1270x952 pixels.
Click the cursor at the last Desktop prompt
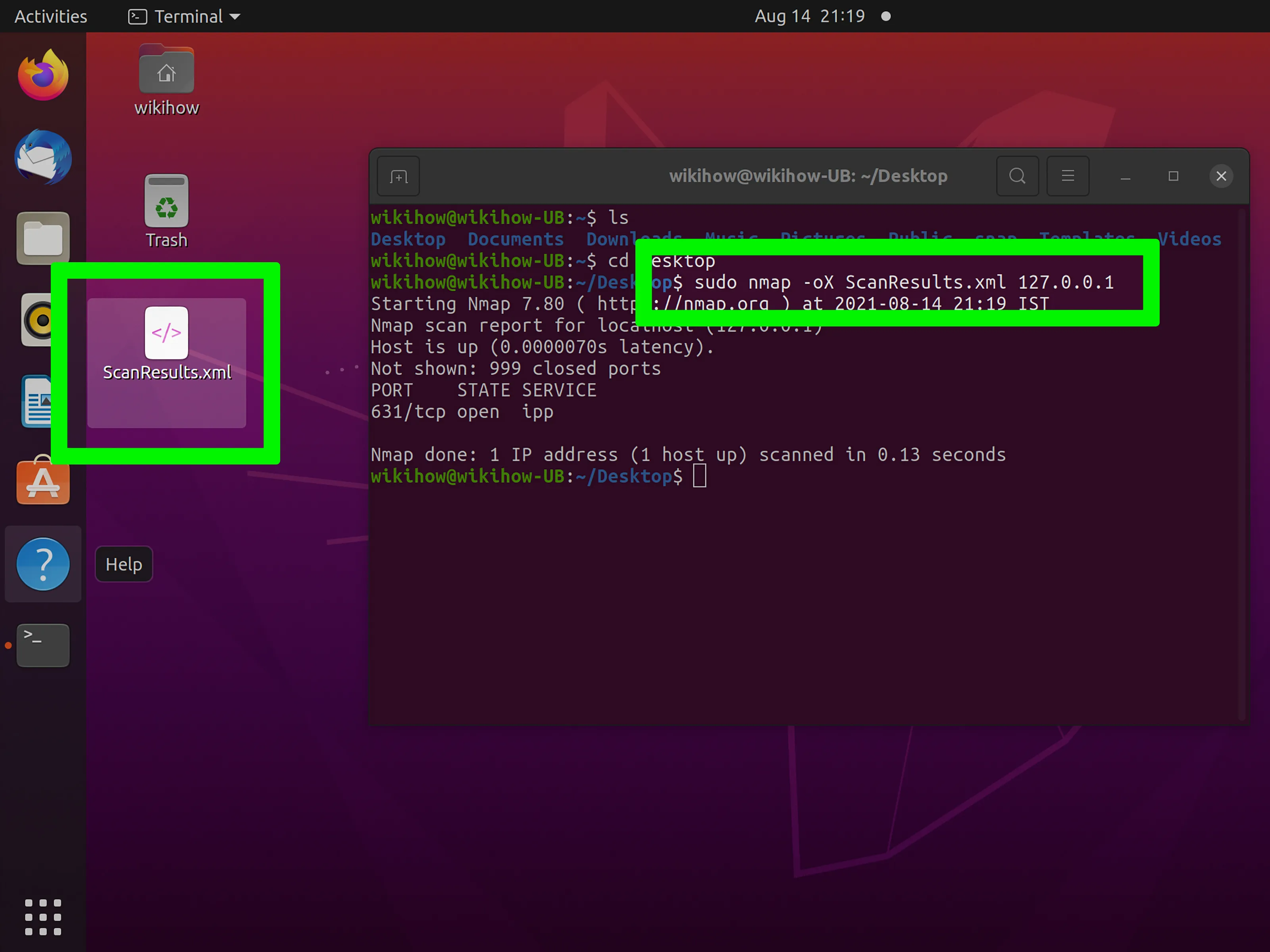tap(699, 476)
